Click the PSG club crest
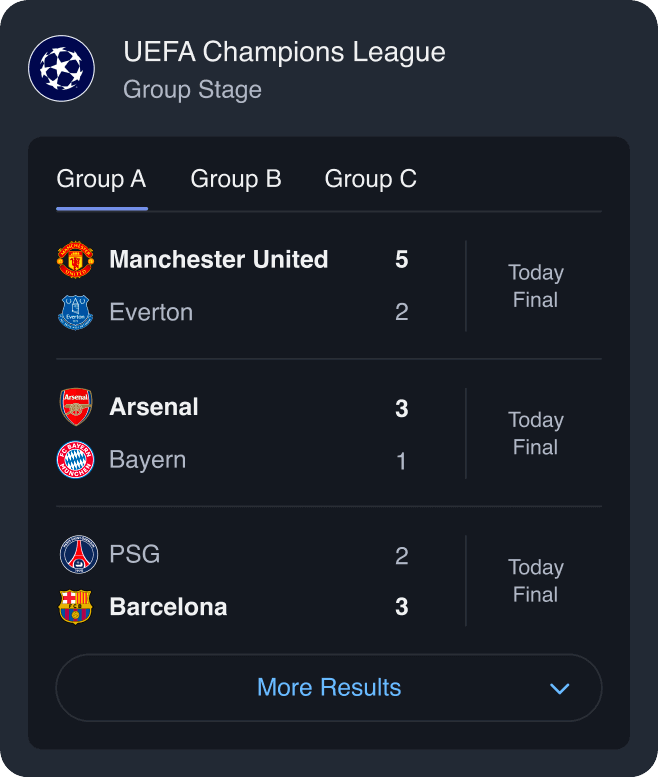Screen dimensions: 658x777 pos(78,555)
